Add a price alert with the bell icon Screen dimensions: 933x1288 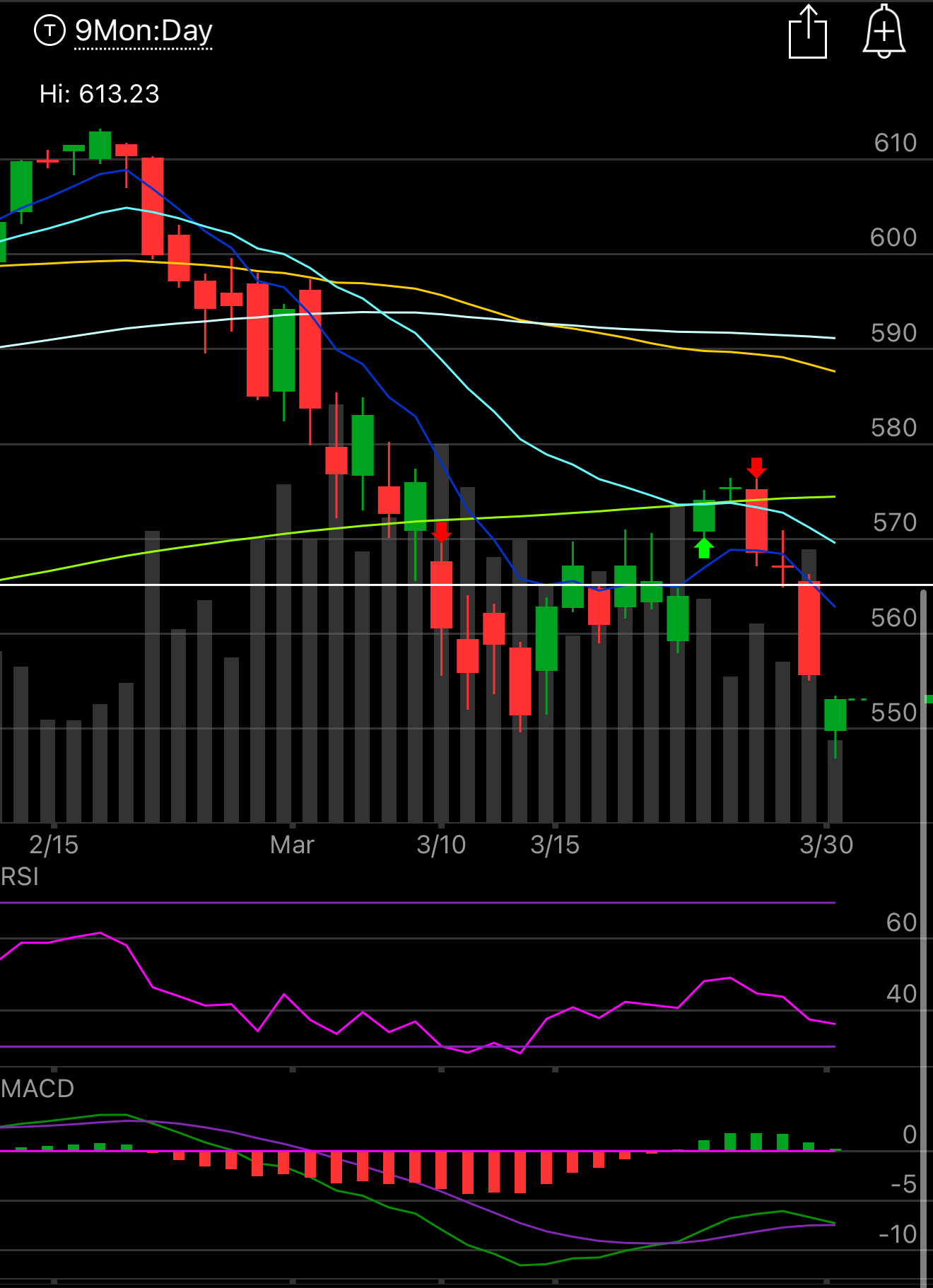click(x=884, y=32)
